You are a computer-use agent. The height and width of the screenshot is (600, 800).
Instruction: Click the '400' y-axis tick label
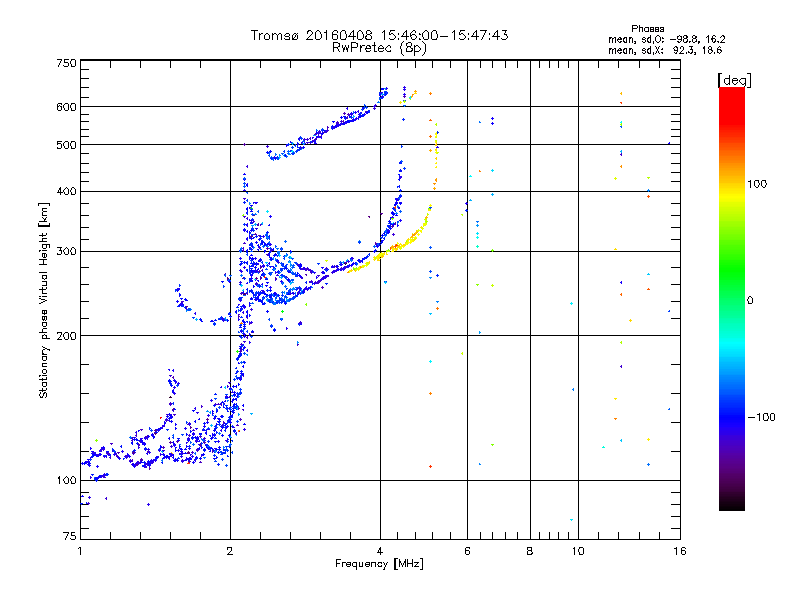(66, 191)
